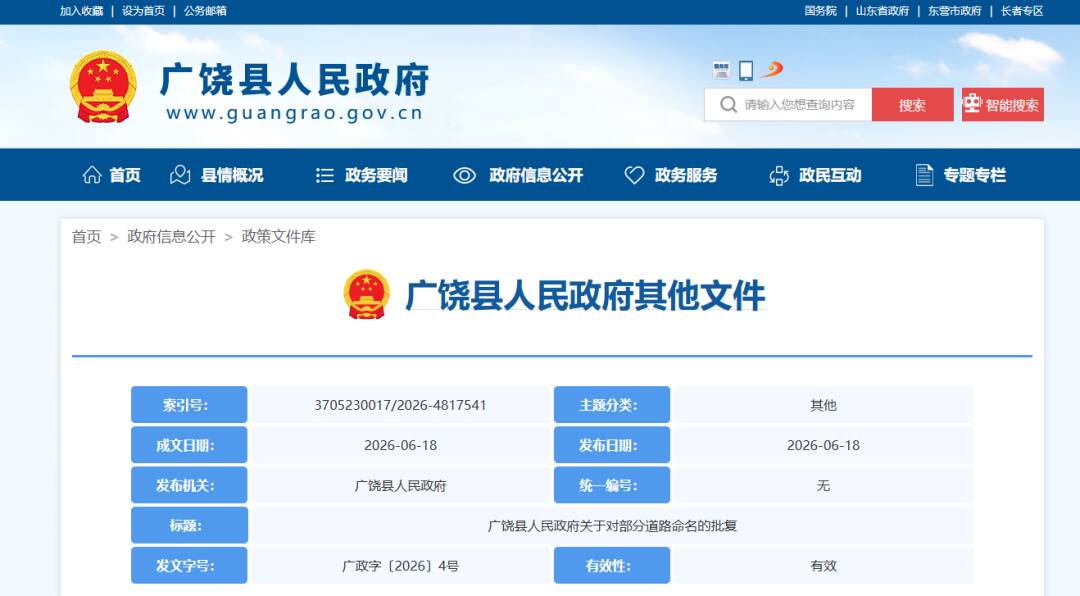Open 首页 in the navigation bar
The image size is (1080, 596).
tap(125, 176)
